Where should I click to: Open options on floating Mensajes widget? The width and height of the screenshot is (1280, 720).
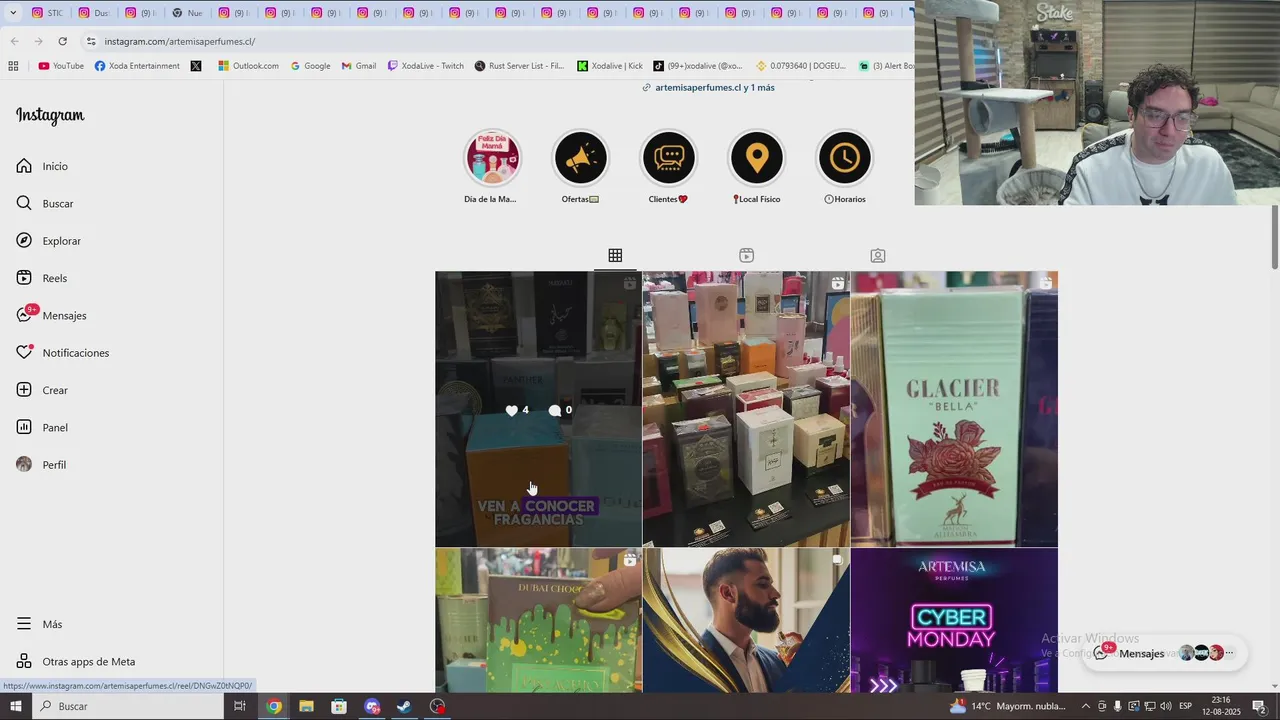tap(1230, 653)
